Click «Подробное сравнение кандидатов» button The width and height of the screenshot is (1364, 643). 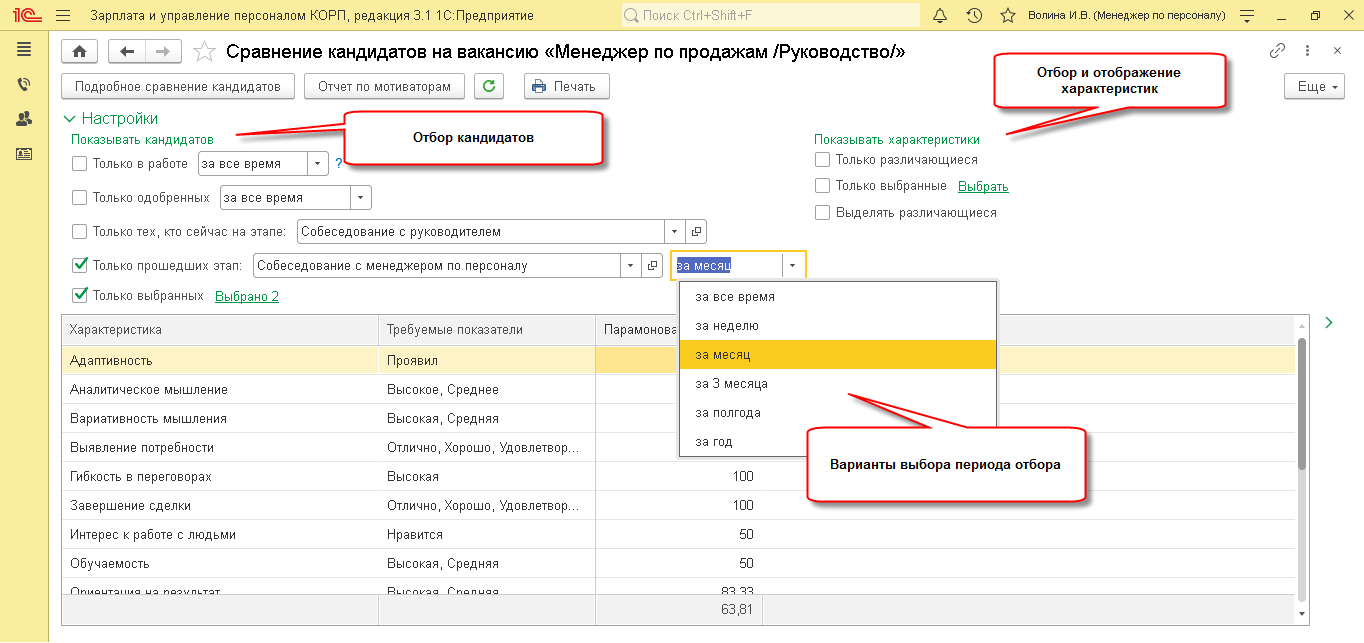click(x=178, y=86)
